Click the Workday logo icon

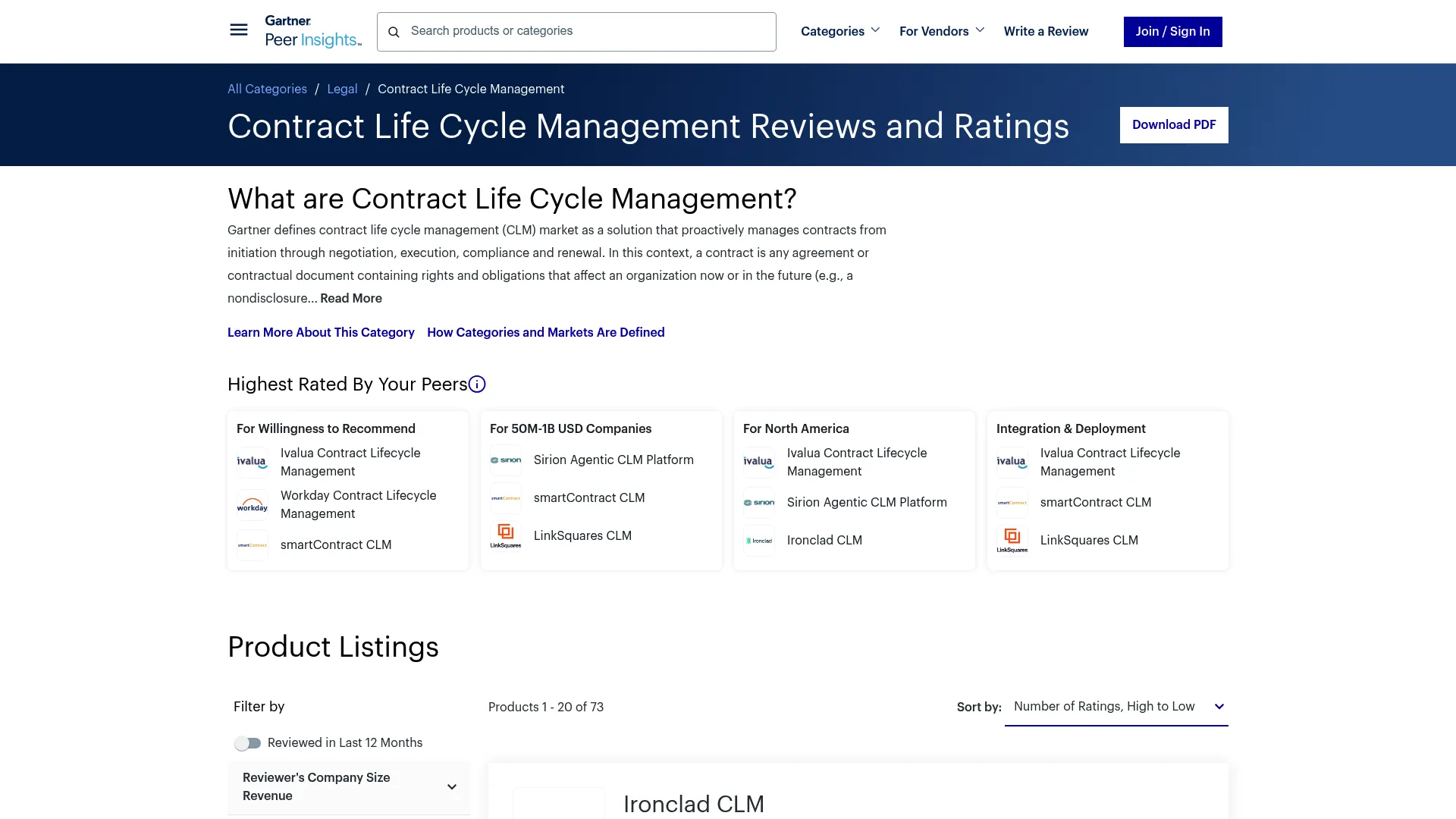(x=253, y=504)
